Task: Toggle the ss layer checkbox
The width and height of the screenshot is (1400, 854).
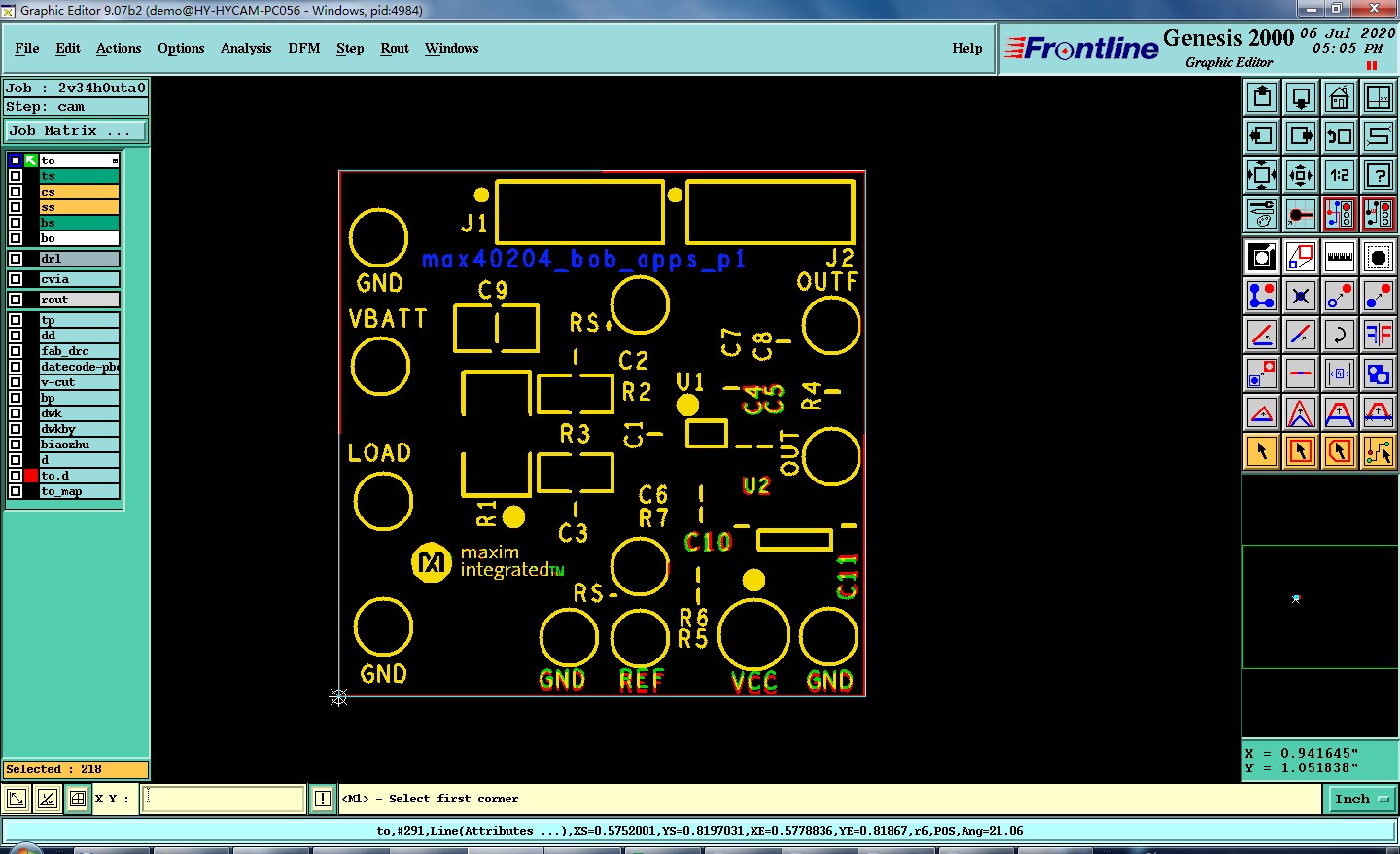Action: tap(16, 207)
